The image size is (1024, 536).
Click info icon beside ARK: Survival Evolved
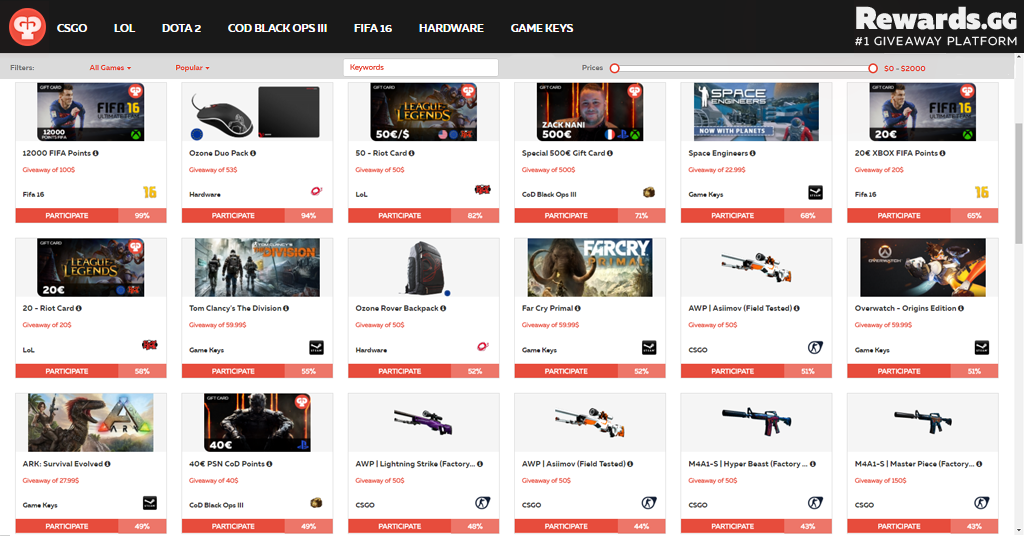pyautogui.click(x=107, y=464)
